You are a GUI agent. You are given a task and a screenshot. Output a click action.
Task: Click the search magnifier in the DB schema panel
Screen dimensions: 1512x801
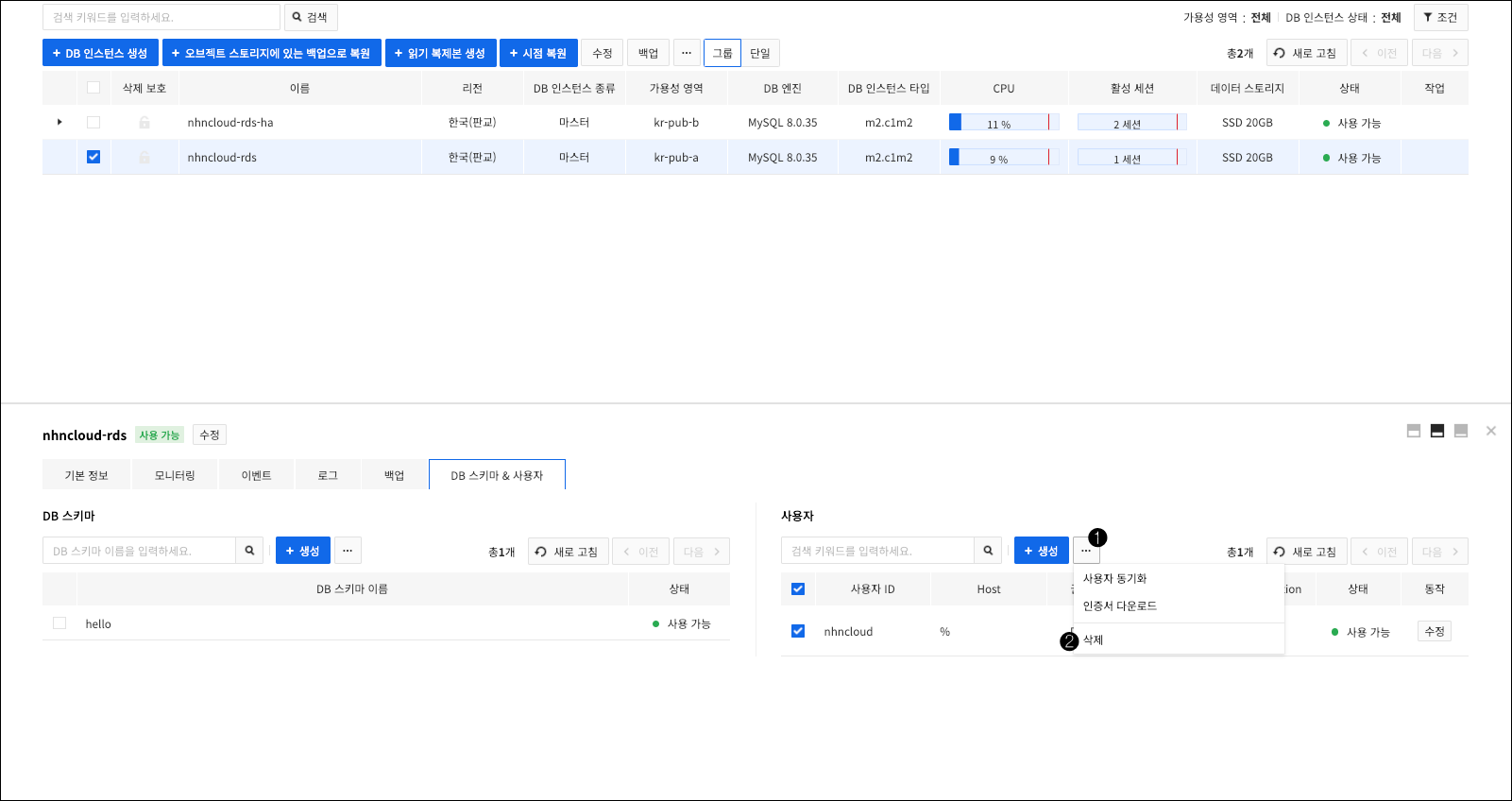click(x=249, y=551)
